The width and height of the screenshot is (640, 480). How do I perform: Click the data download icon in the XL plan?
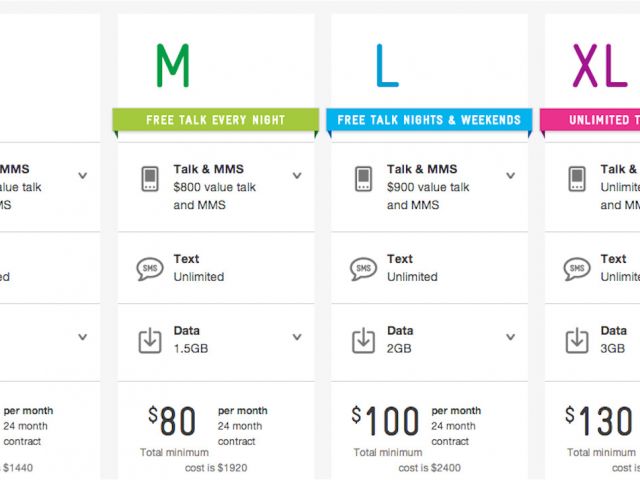click(576, 340)
